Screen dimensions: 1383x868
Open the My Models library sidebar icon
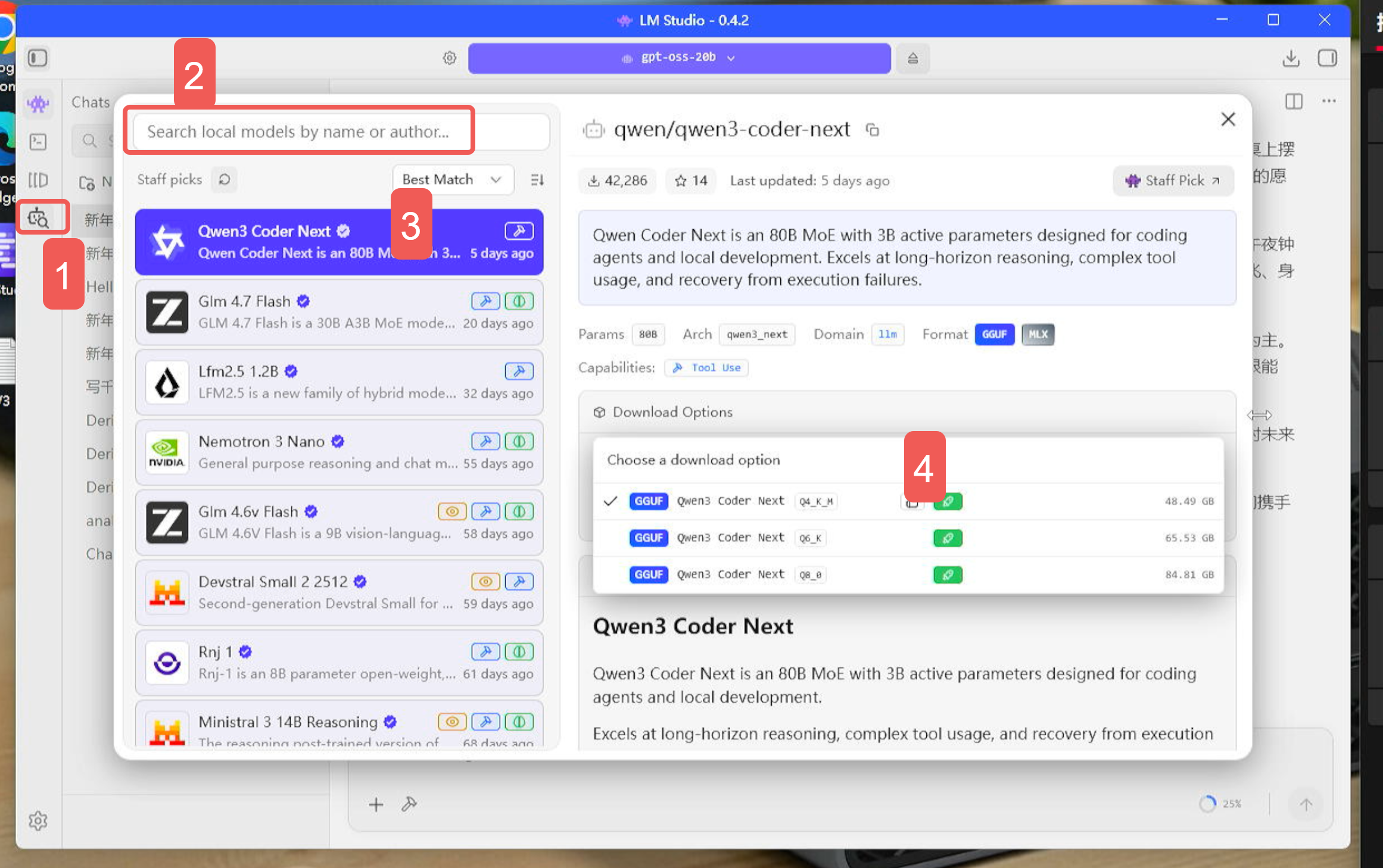coord(38,180)
